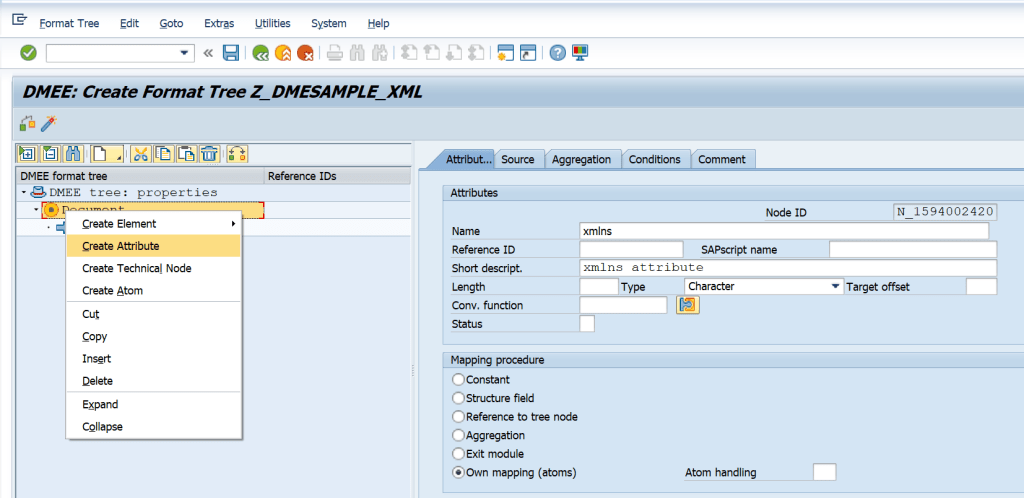Click the red Cancel icon
1024x498 pixels.
tap(305, 53)
